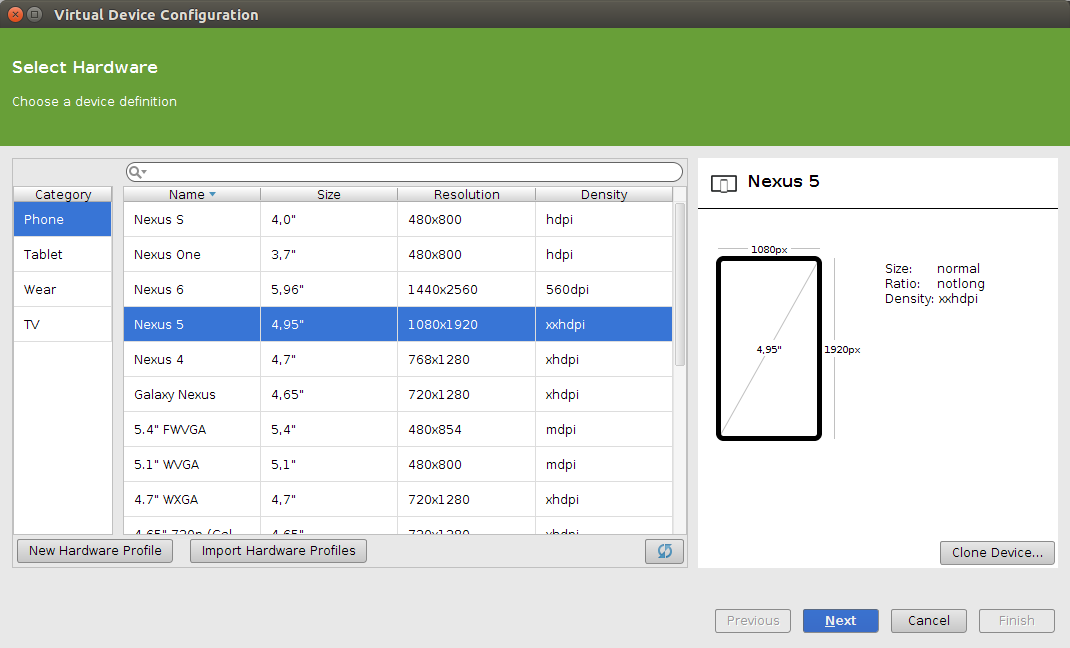
Task: Click the hdpi density cell for Nexus S
Action: (604, 220)
